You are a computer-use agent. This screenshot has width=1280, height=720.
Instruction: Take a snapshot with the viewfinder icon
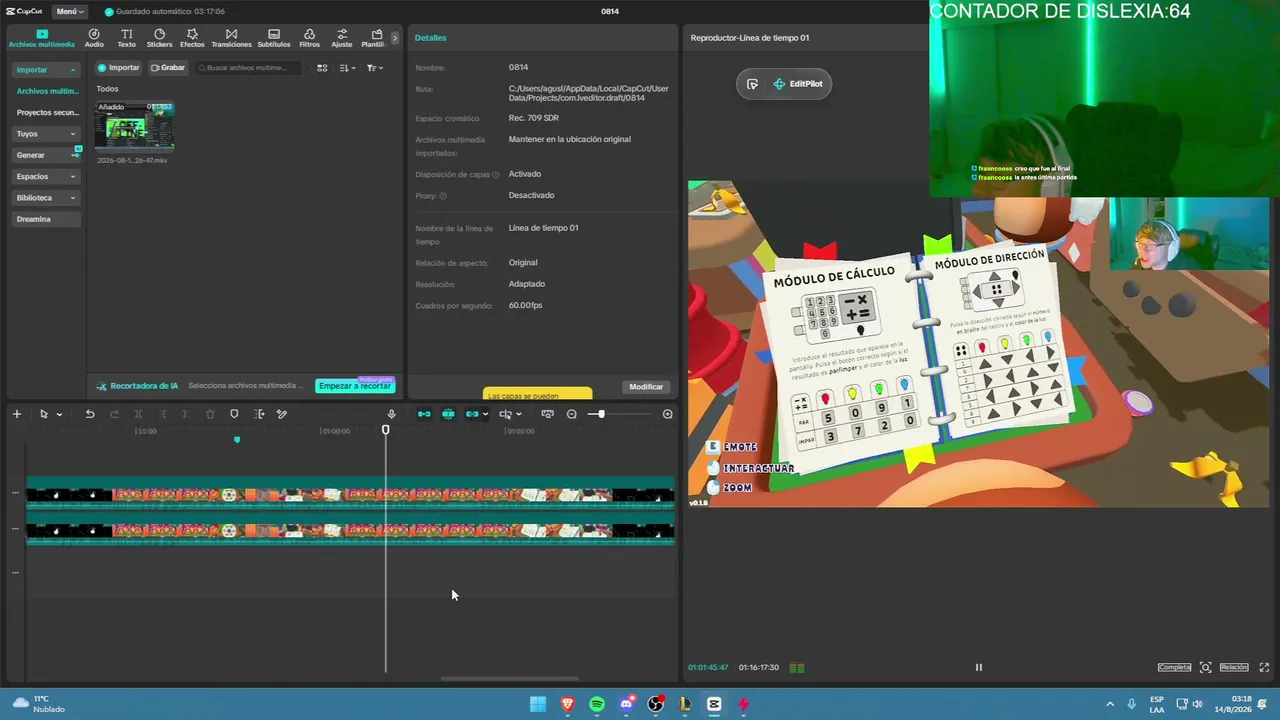click(x=1206, y=667)
